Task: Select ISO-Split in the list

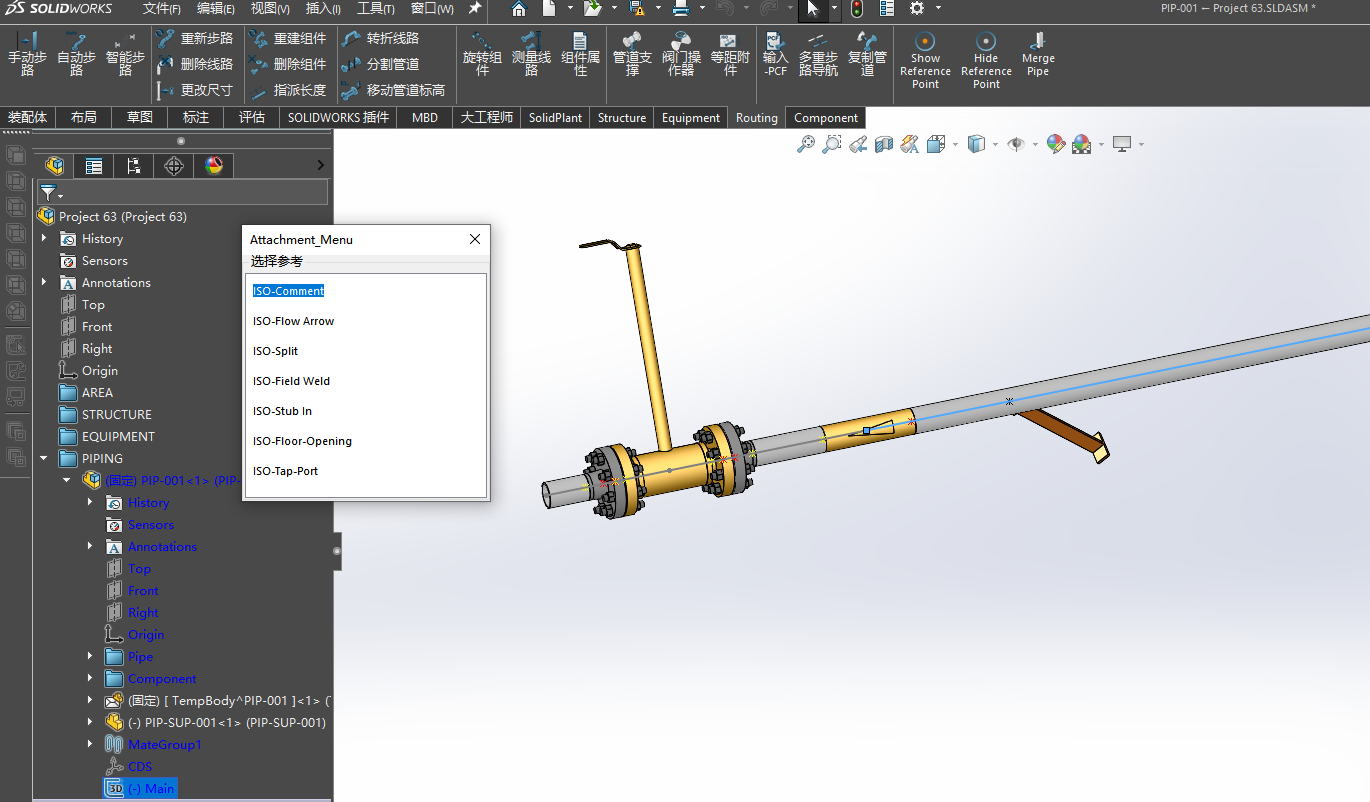Action: (276, 351)
